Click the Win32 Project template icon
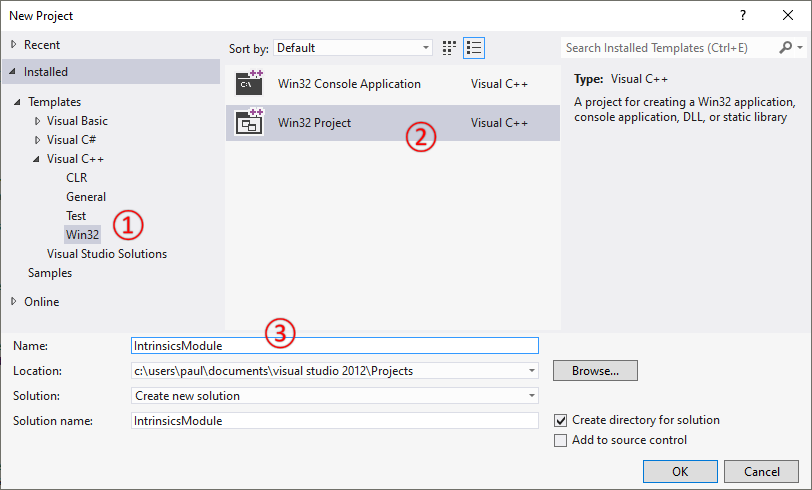812x490 pixels. click(249, 123)
